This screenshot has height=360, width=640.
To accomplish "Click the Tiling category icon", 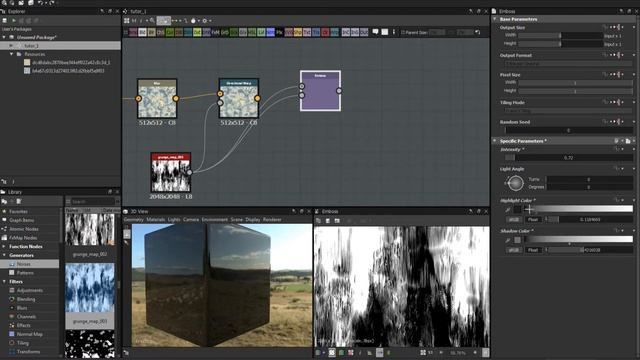I will [x=12, y=343].
